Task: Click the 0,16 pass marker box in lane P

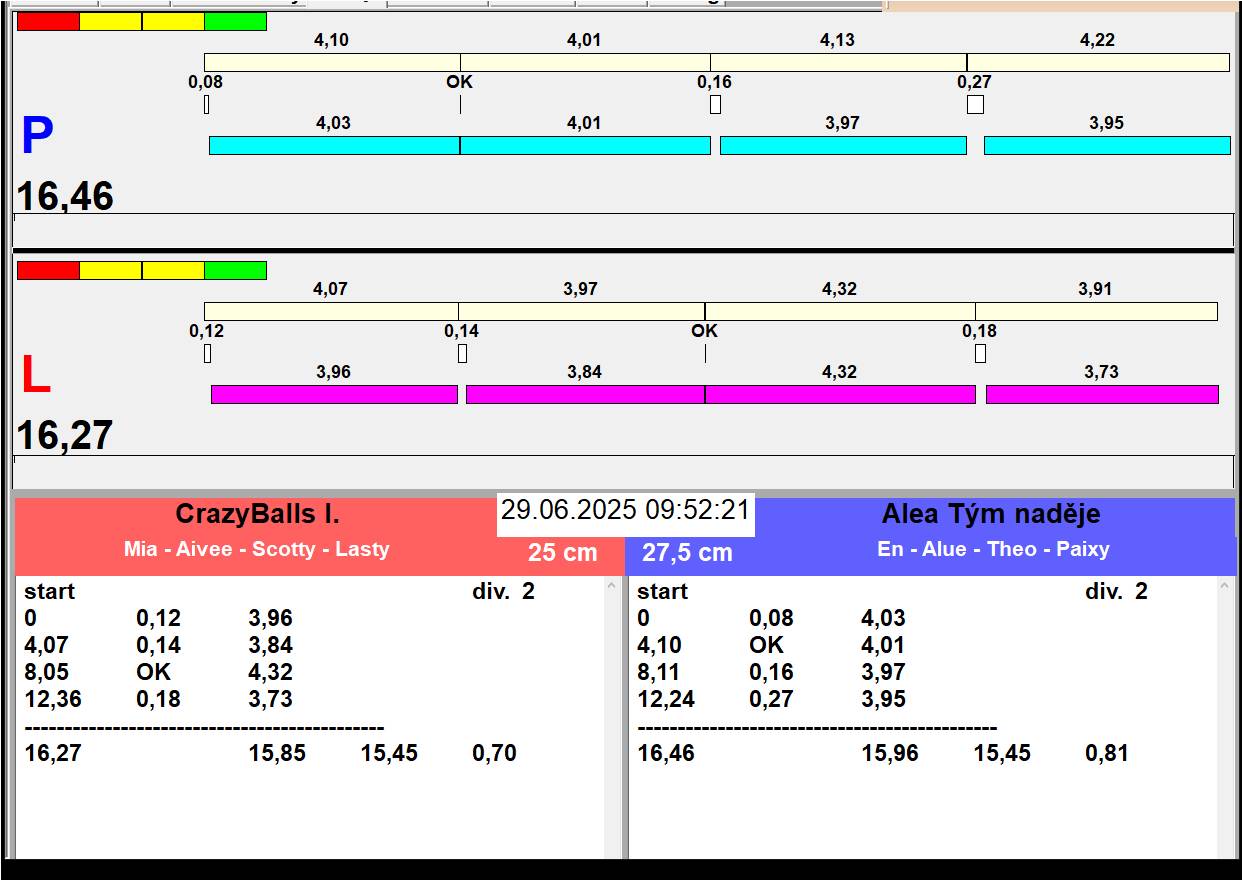Action: [715, 104]
